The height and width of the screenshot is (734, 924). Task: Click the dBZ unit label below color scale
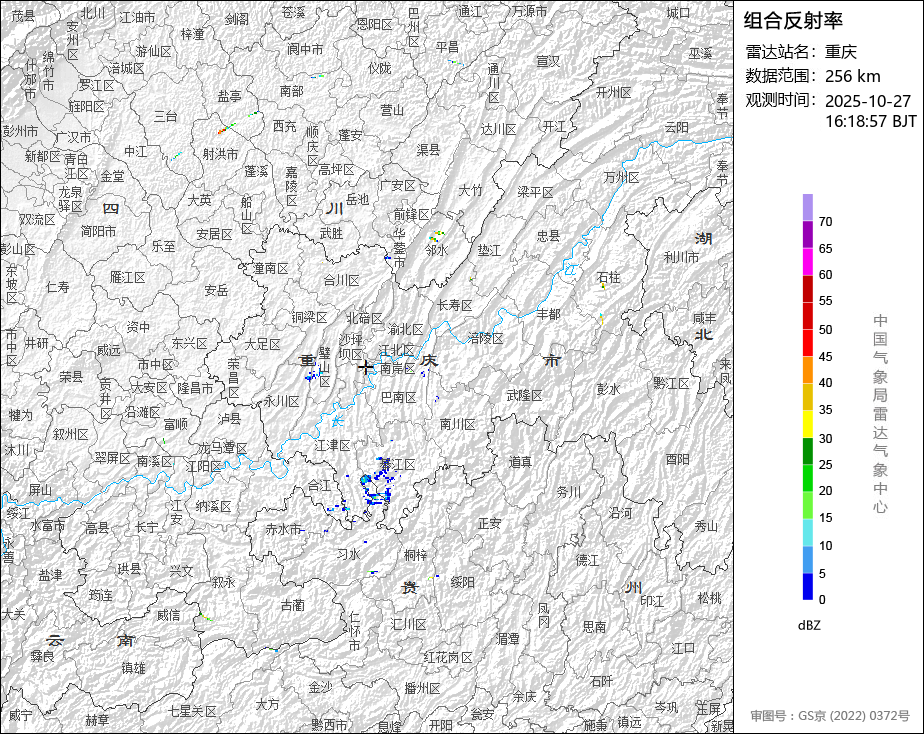(809, 626)
